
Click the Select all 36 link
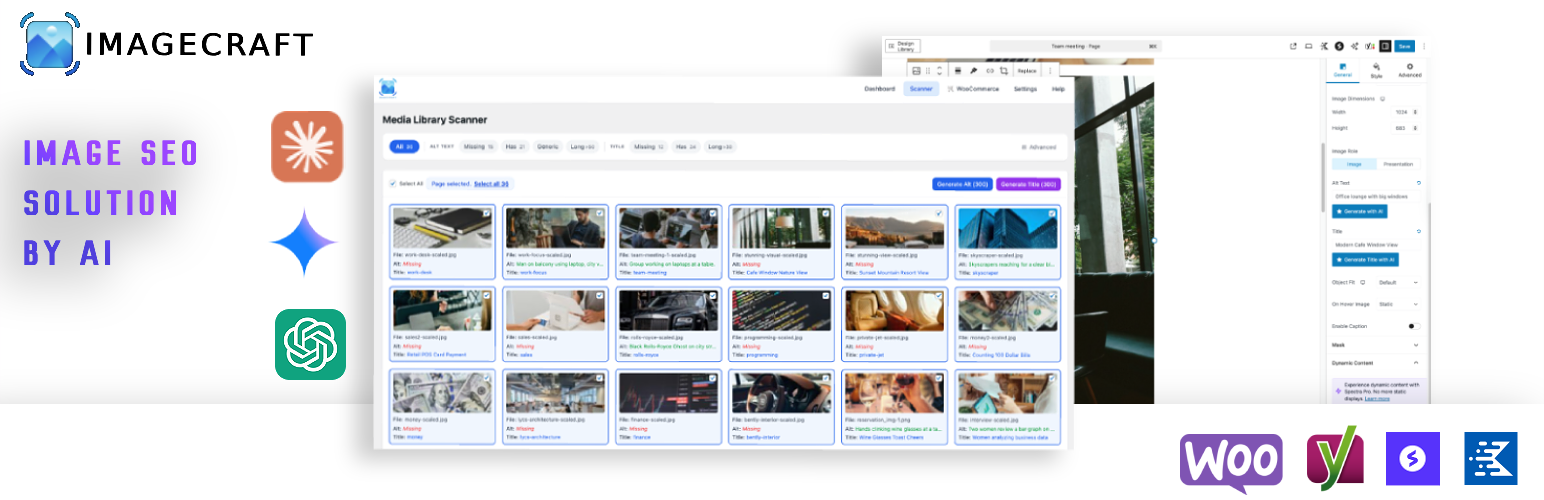[491, 184]
